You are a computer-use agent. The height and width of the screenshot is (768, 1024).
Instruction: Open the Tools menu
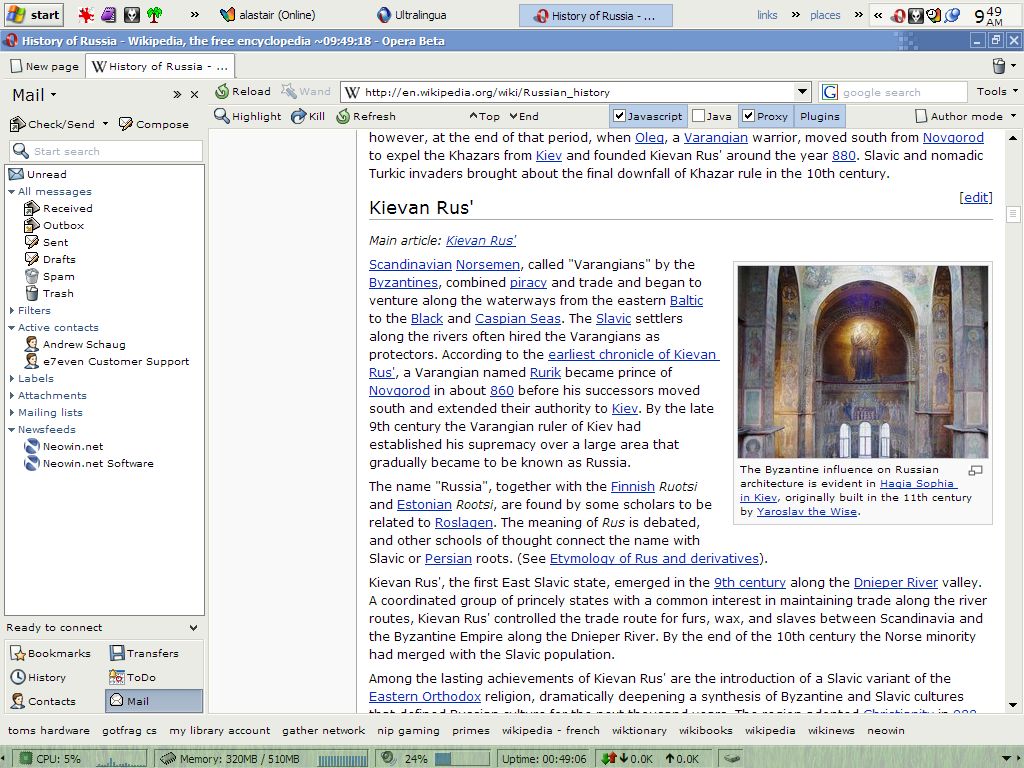(996, 92)
